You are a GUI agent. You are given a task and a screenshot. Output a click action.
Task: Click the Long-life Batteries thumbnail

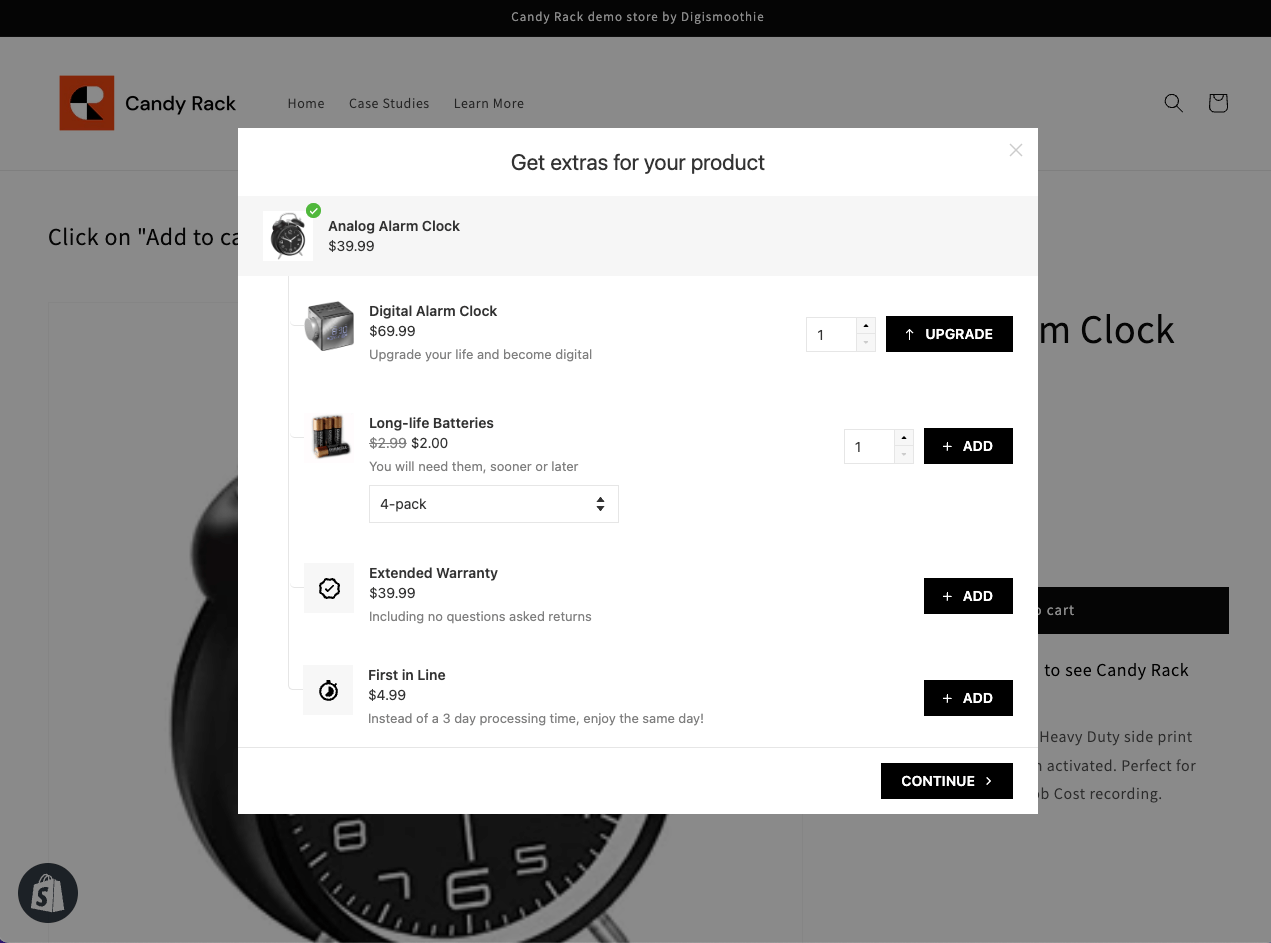coord(328,436)
